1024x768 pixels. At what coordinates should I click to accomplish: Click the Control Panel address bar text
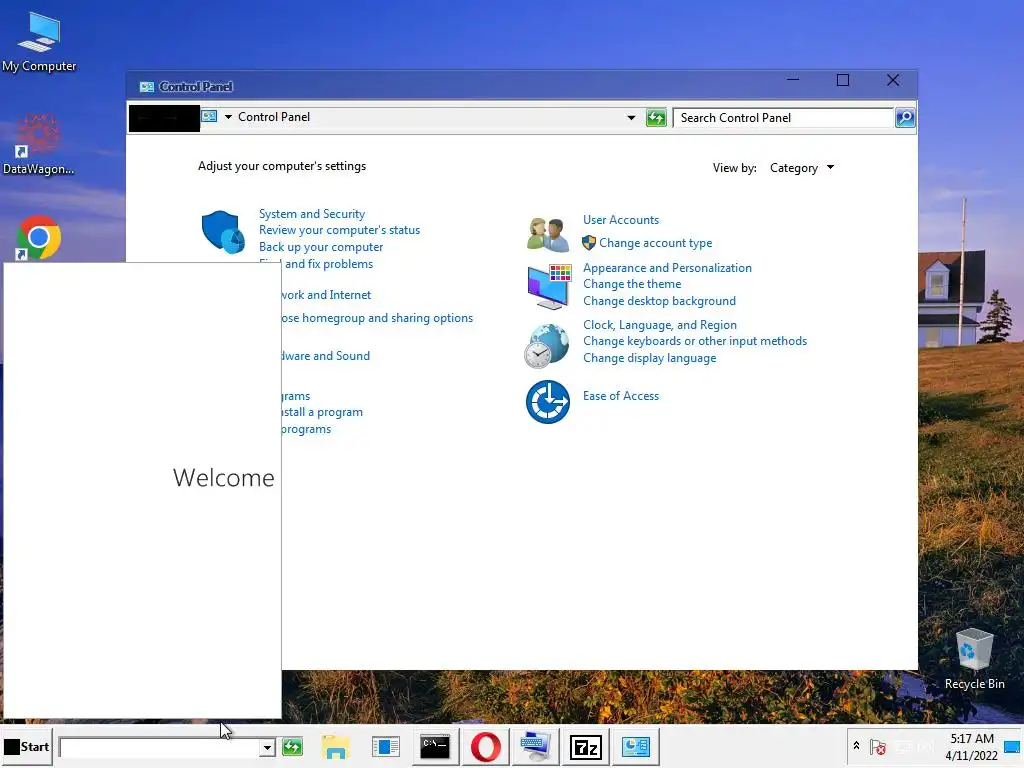click(274, 117)
